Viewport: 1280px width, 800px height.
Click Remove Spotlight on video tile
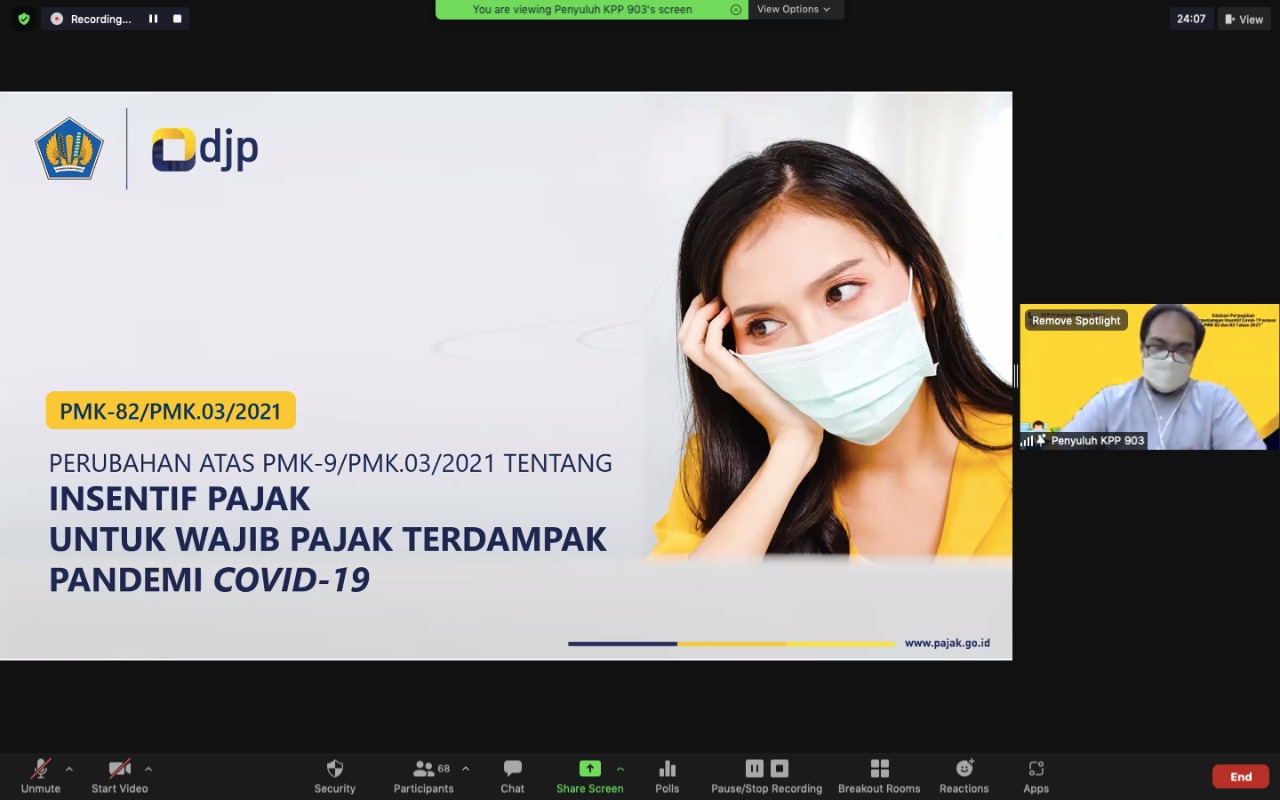pyautogui.click(x=1076, y=320)
